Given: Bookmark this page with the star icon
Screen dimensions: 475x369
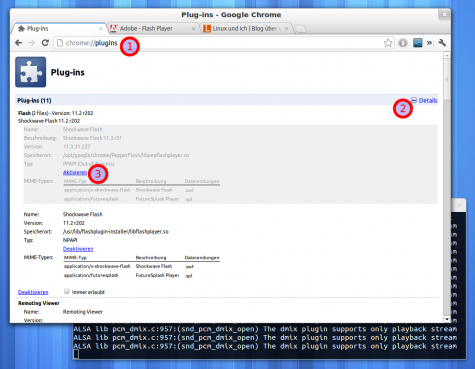Looking at the screenshot, I should tap(388, 43).
